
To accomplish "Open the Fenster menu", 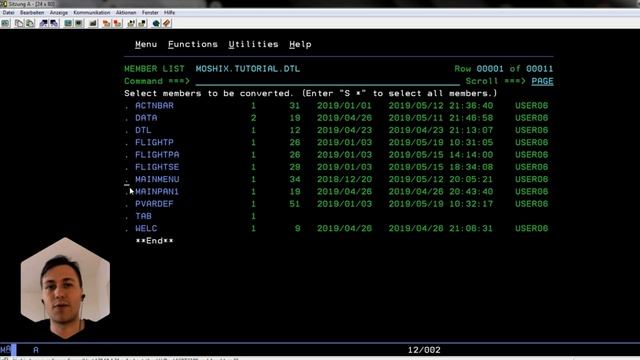I will point(150,13).
